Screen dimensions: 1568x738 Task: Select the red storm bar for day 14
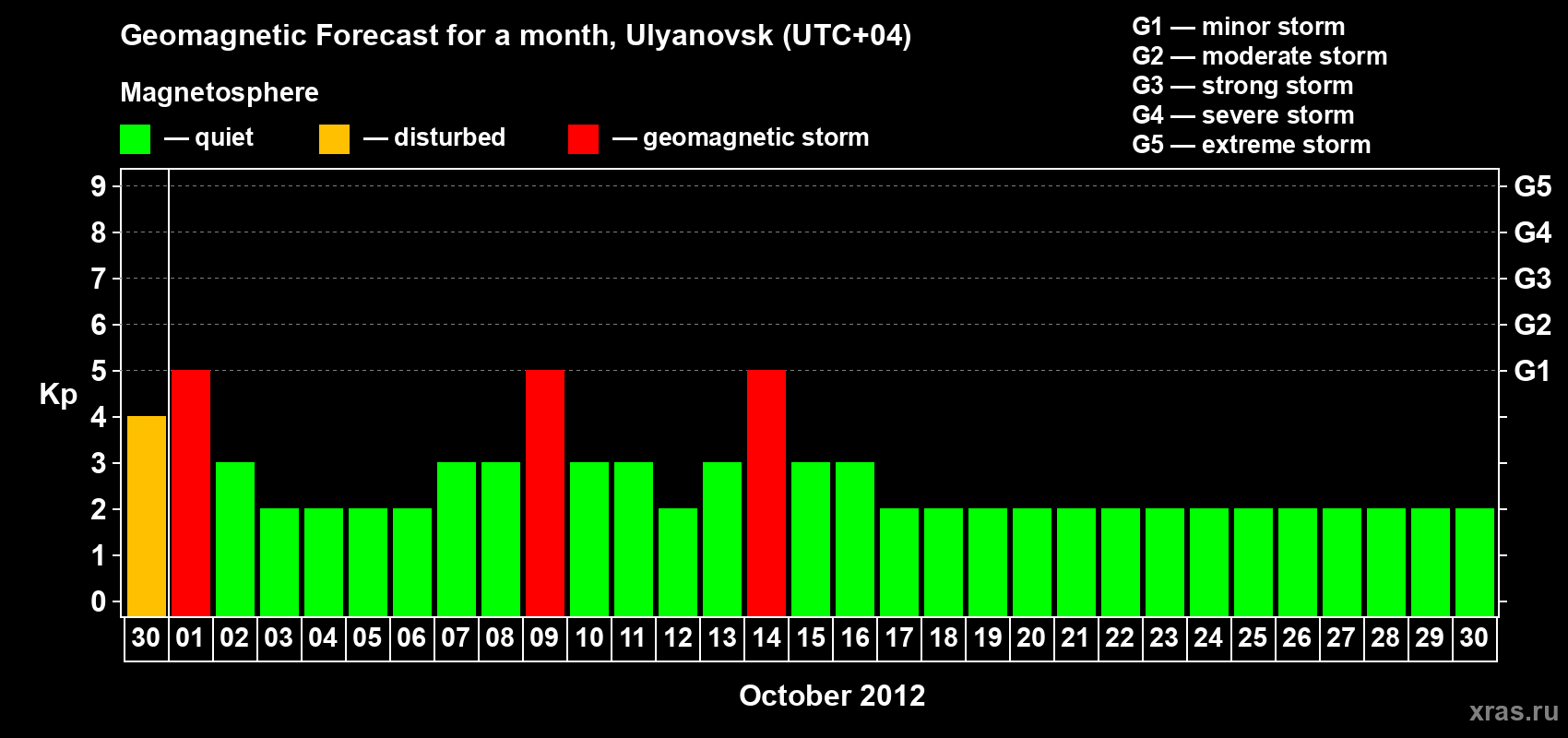click(766, 493)
